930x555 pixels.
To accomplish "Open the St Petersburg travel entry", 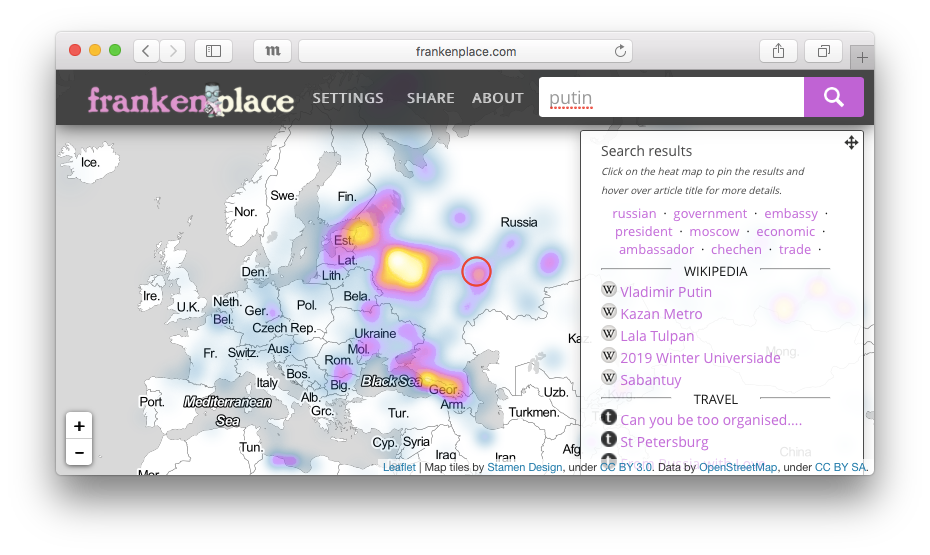I will [664, 442].
